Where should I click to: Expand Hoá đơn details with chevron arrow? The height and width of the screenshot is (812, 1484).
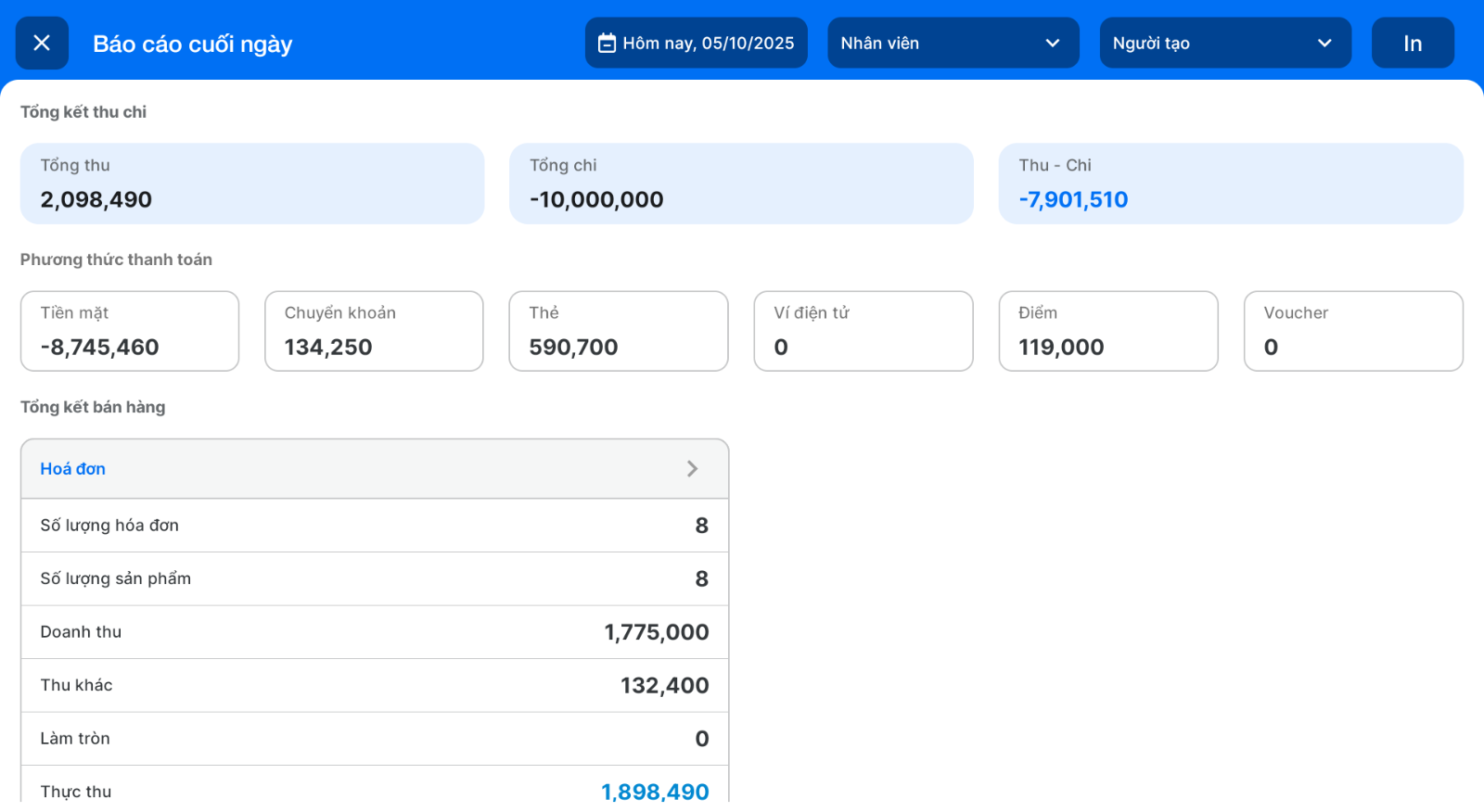pyautogui.click(x=692, y=469)
